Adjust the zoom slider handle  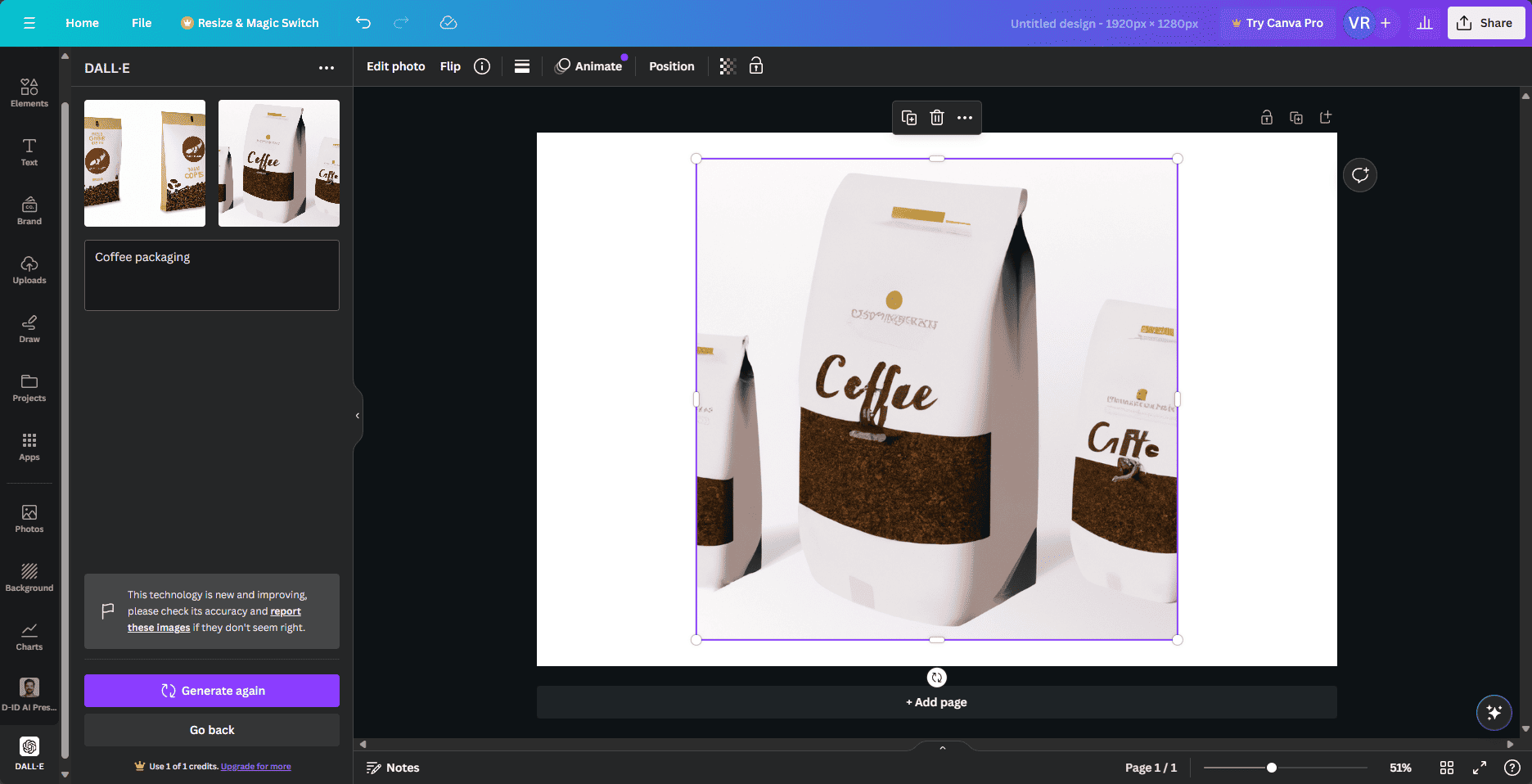pos(1272,768)
